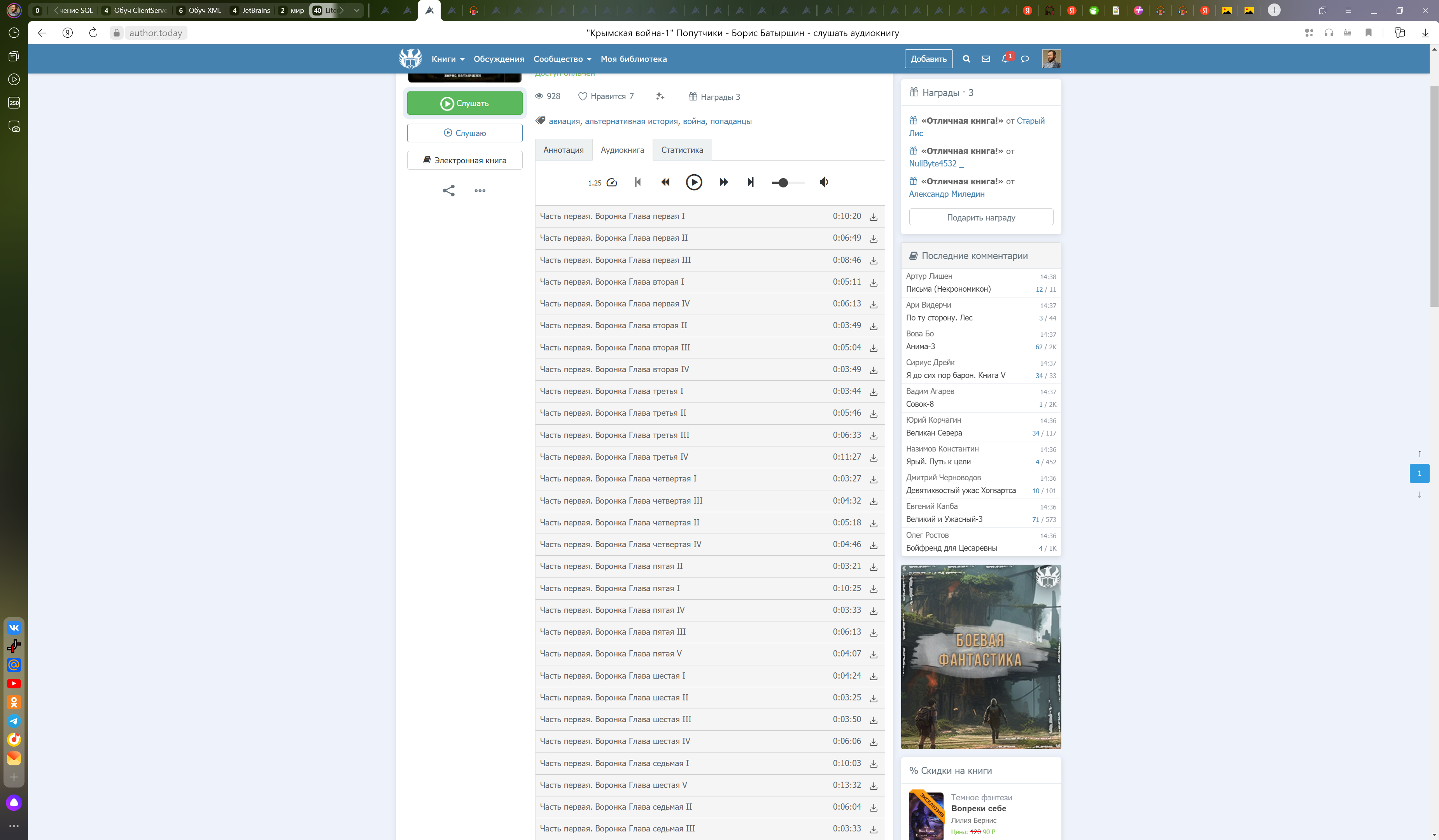This screenshot has width=1439, height=840.
Task: Open messages envelope icon in header
Action: (x=986, y=59)
